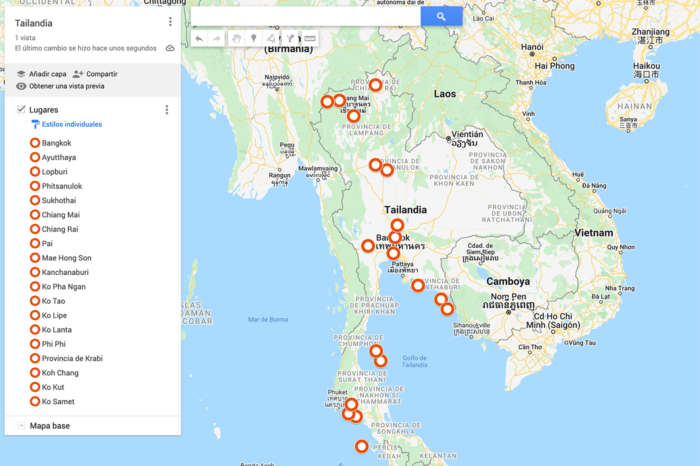The width and height of the screenshot is (700, 466).
Task: Select Kanchanaburi in the places list
Action: [65, 272]
